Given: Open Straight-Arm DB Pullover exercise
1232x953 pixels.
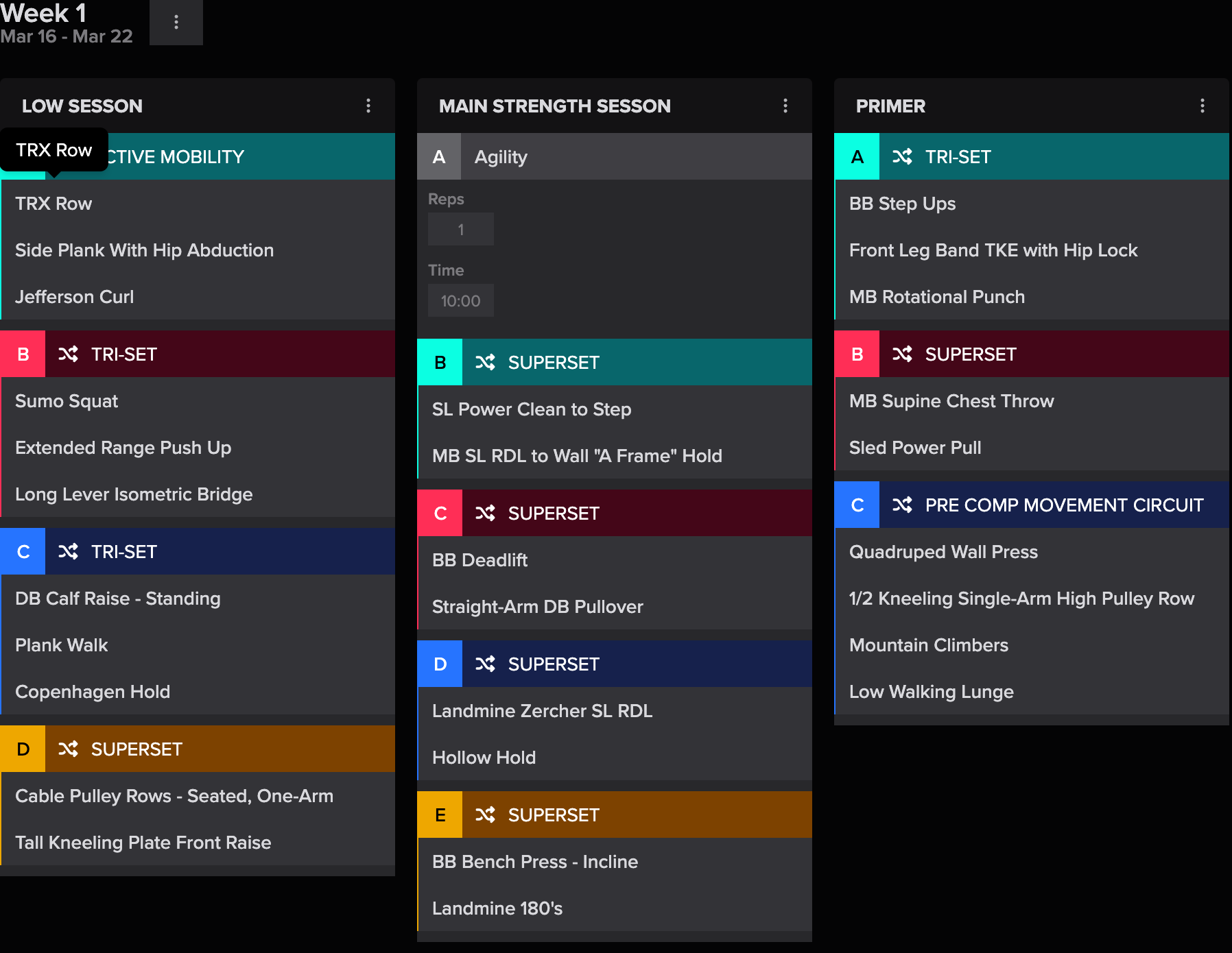Looking at the screenshot, I should coord(615,606).
